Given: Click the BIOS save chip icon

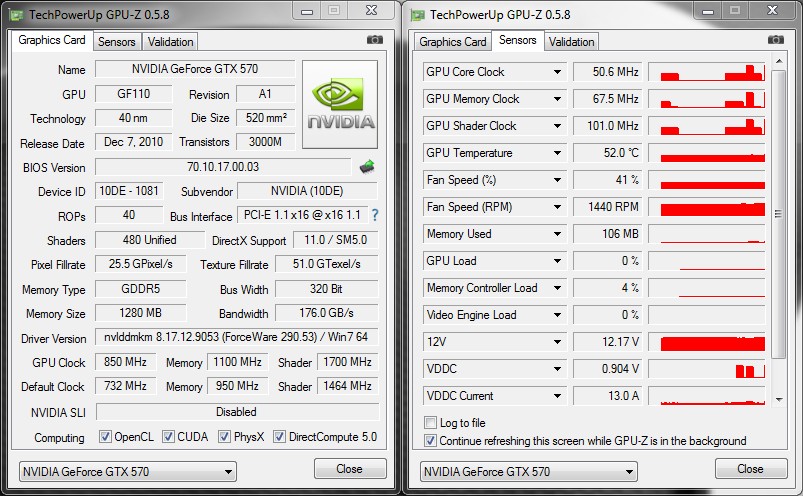Looking at the screenshot, I should point(367,166).
